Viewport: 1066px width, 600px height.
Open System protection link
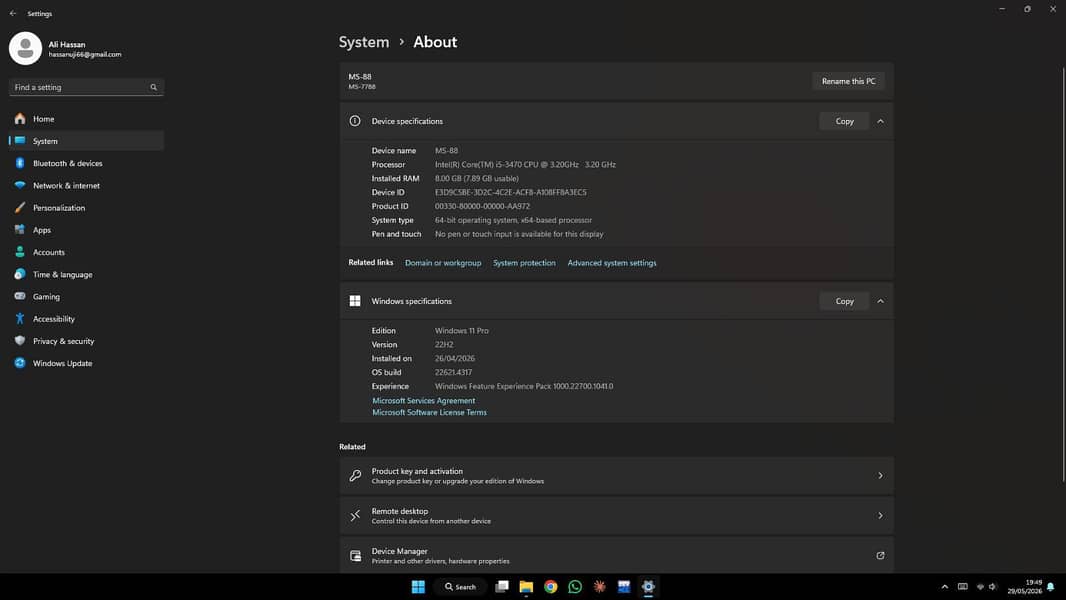(524, 263)
